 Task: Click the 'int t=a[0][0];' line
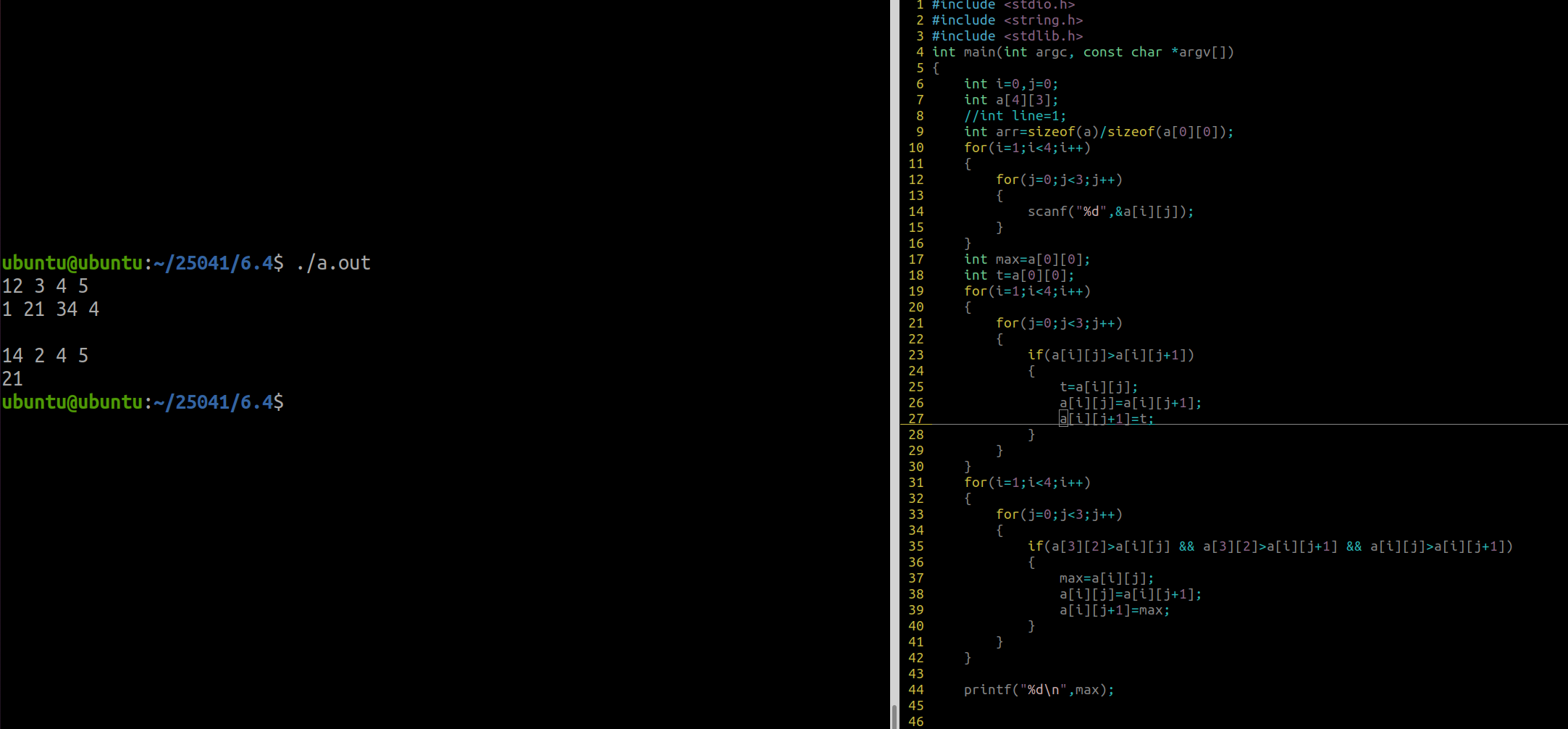(1019, 275)
